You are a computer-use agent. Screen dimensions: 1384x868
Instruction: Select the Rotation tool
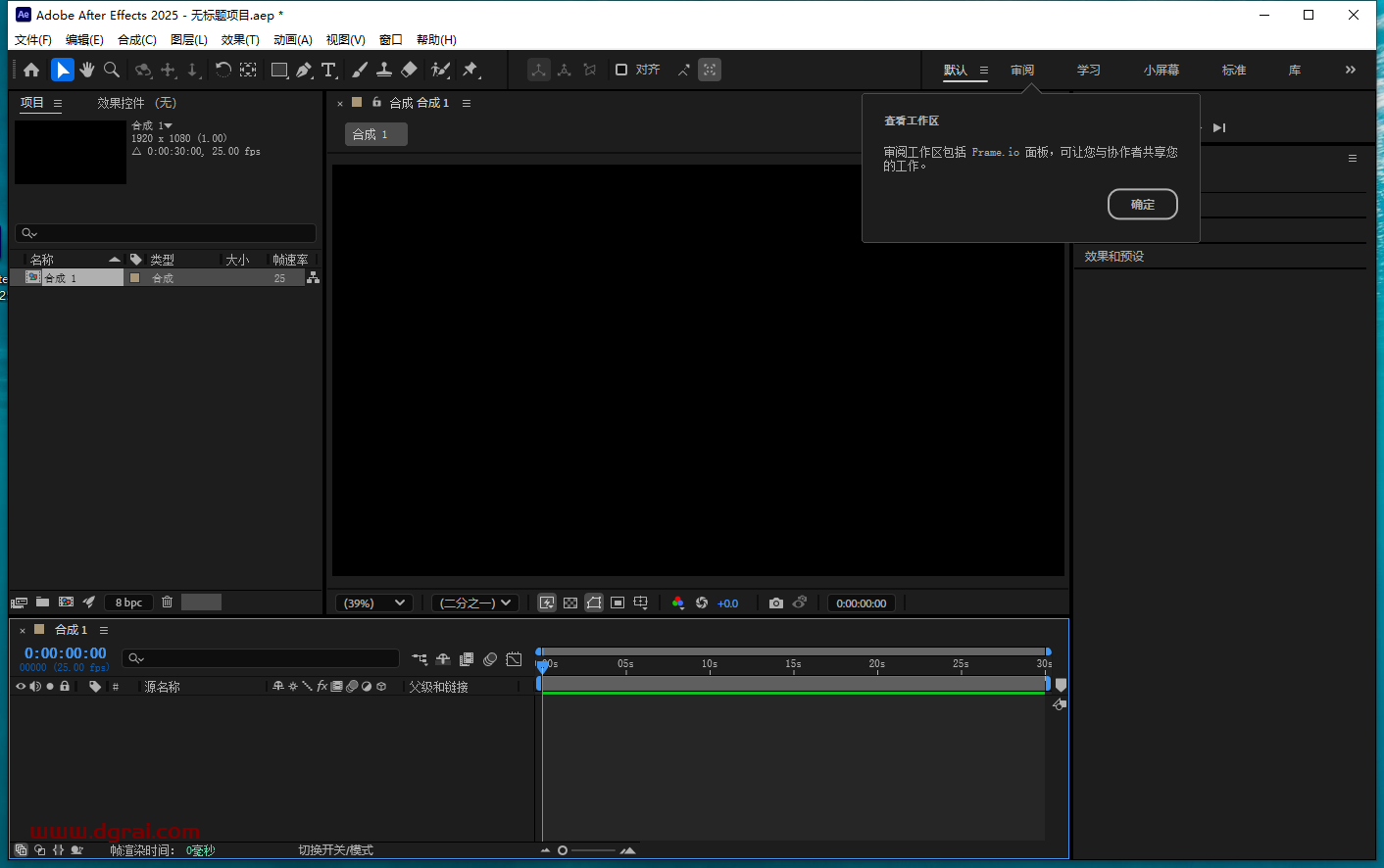(222, 70)
